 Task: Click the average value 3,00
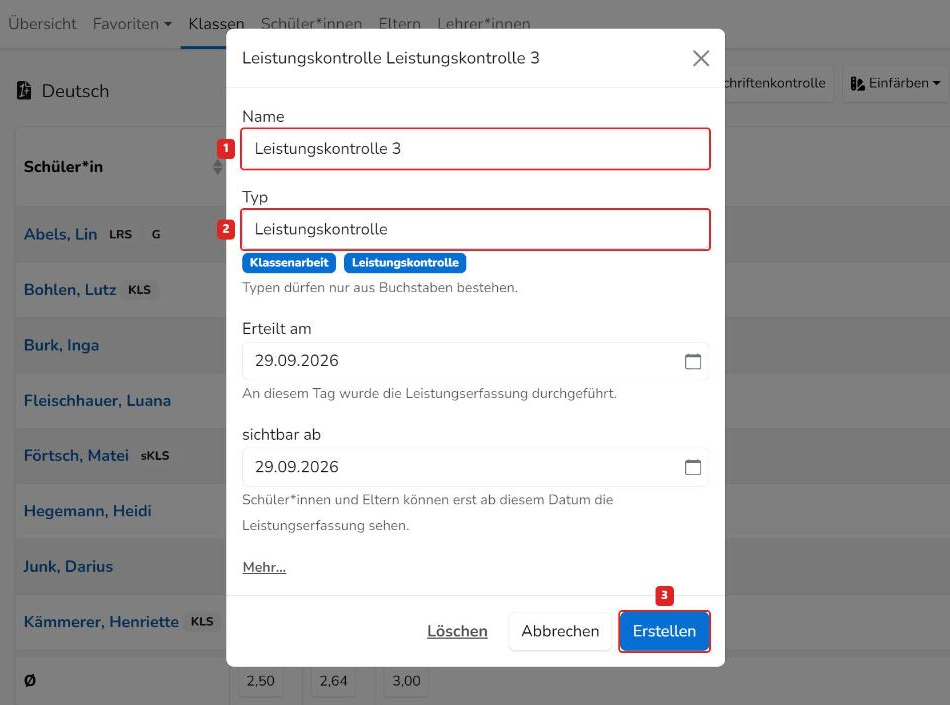coord(406,681)
